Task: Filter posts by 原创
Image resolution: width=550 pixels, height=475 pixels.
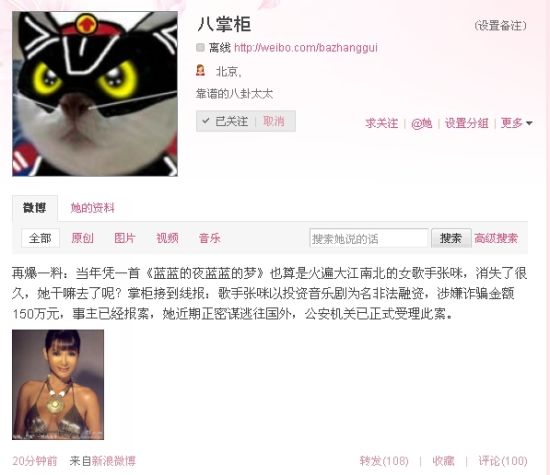Action: pyautogui.click(x=82, y=238)
